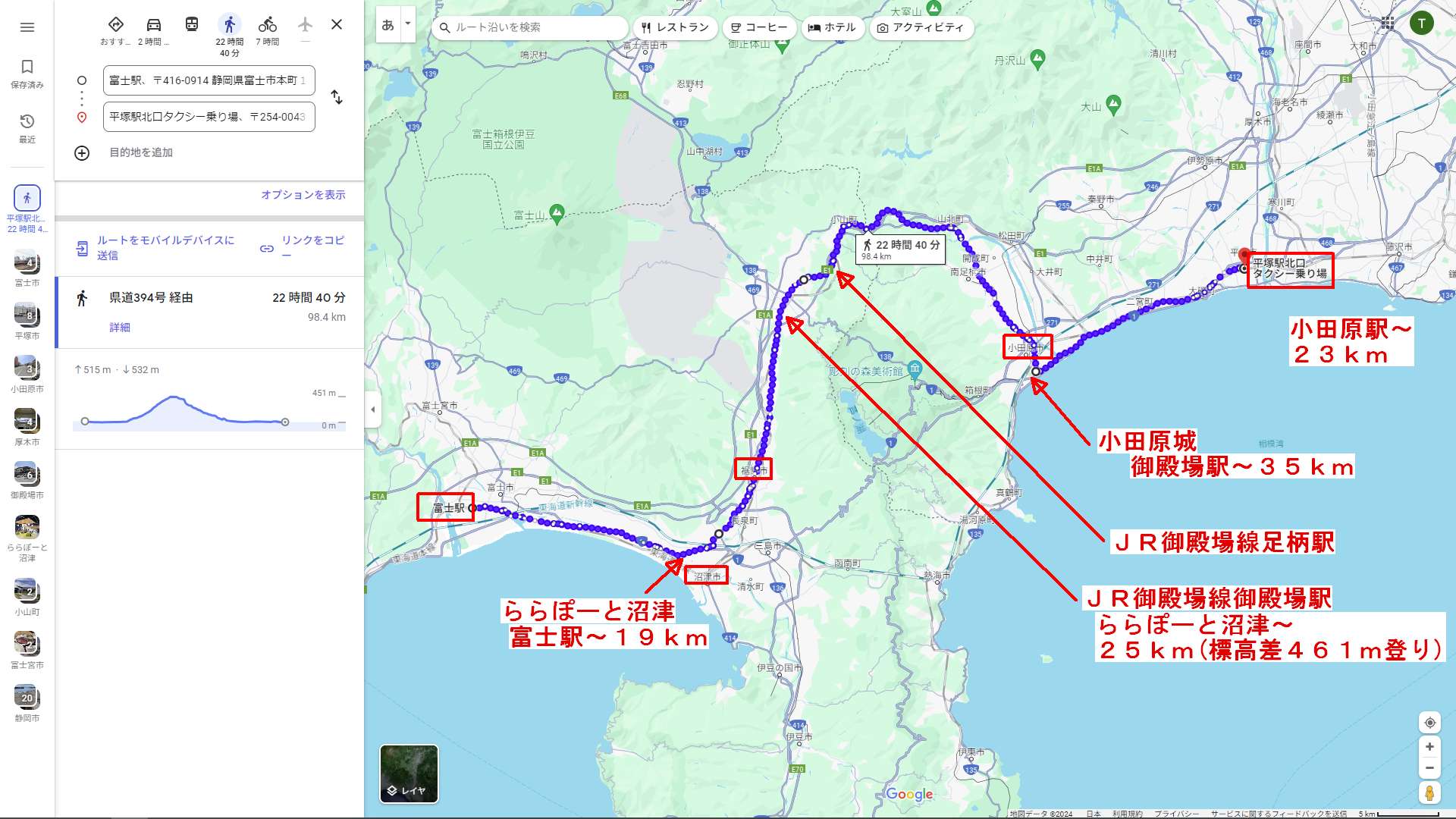Image resolution: width=1456 pixels, height=819 pixels.
Task: Add a destination with plus icon
Action: 82,153
